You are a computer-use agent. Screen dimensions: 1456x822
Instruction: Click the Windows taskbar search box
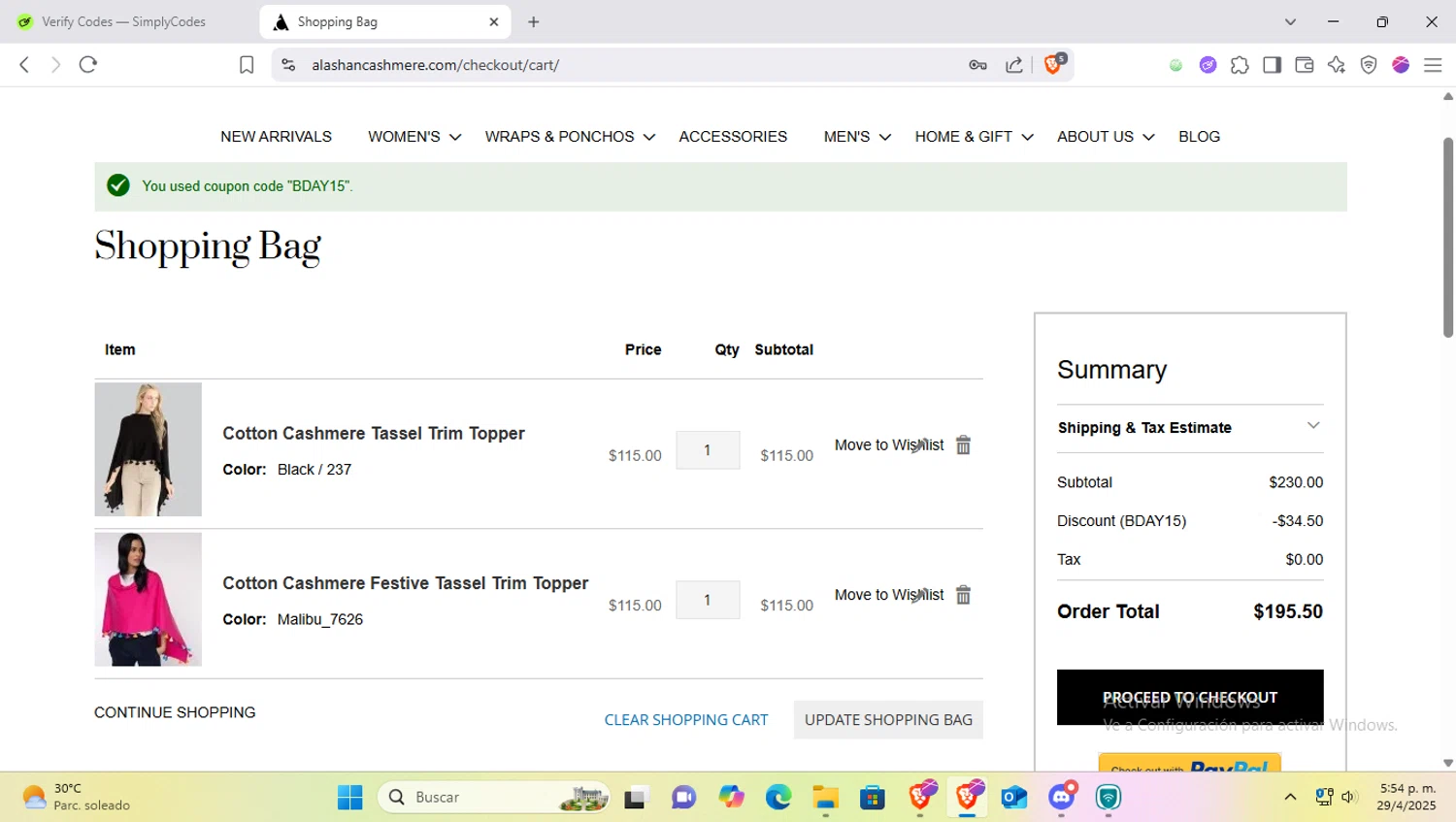click(494, 797)
